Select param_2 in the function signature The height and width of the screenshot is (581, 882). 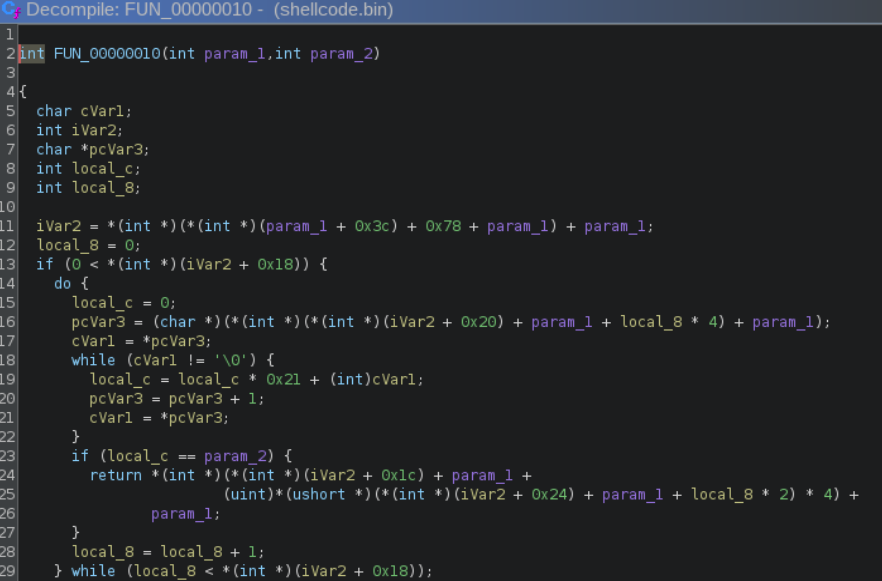341,54
